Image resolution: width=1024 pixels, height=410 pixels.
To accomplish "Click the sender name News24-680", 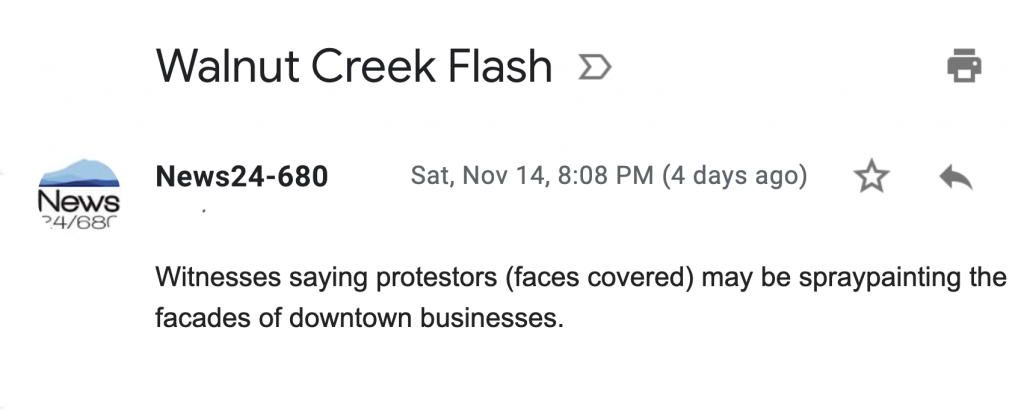I will pos(242,177).
